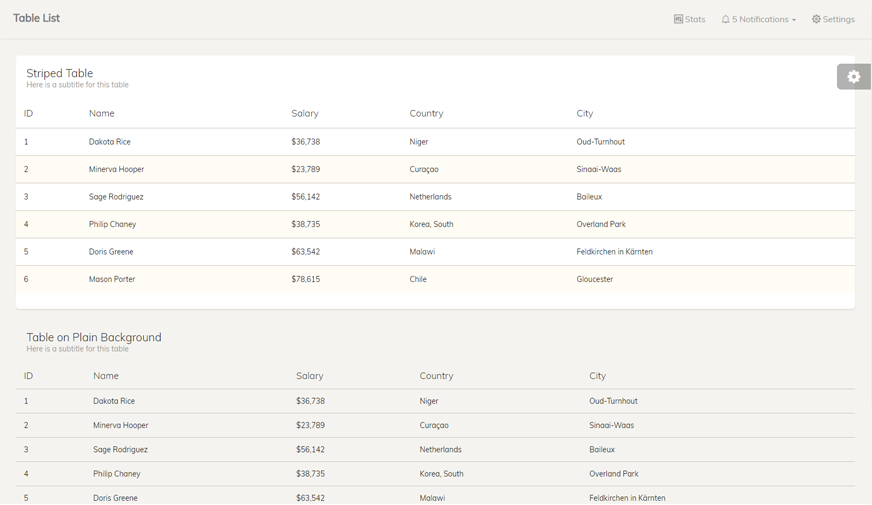
Task: Click the Striped Table card title
Action: 60,73
